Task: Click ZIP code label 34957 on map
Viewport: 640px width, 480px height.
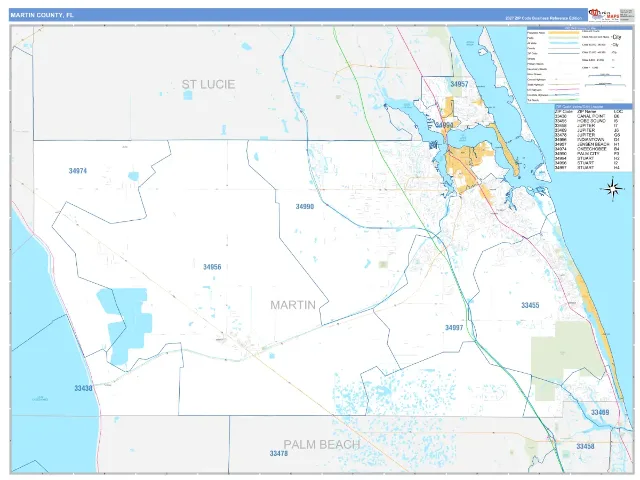Action: (x=459, y=84)
